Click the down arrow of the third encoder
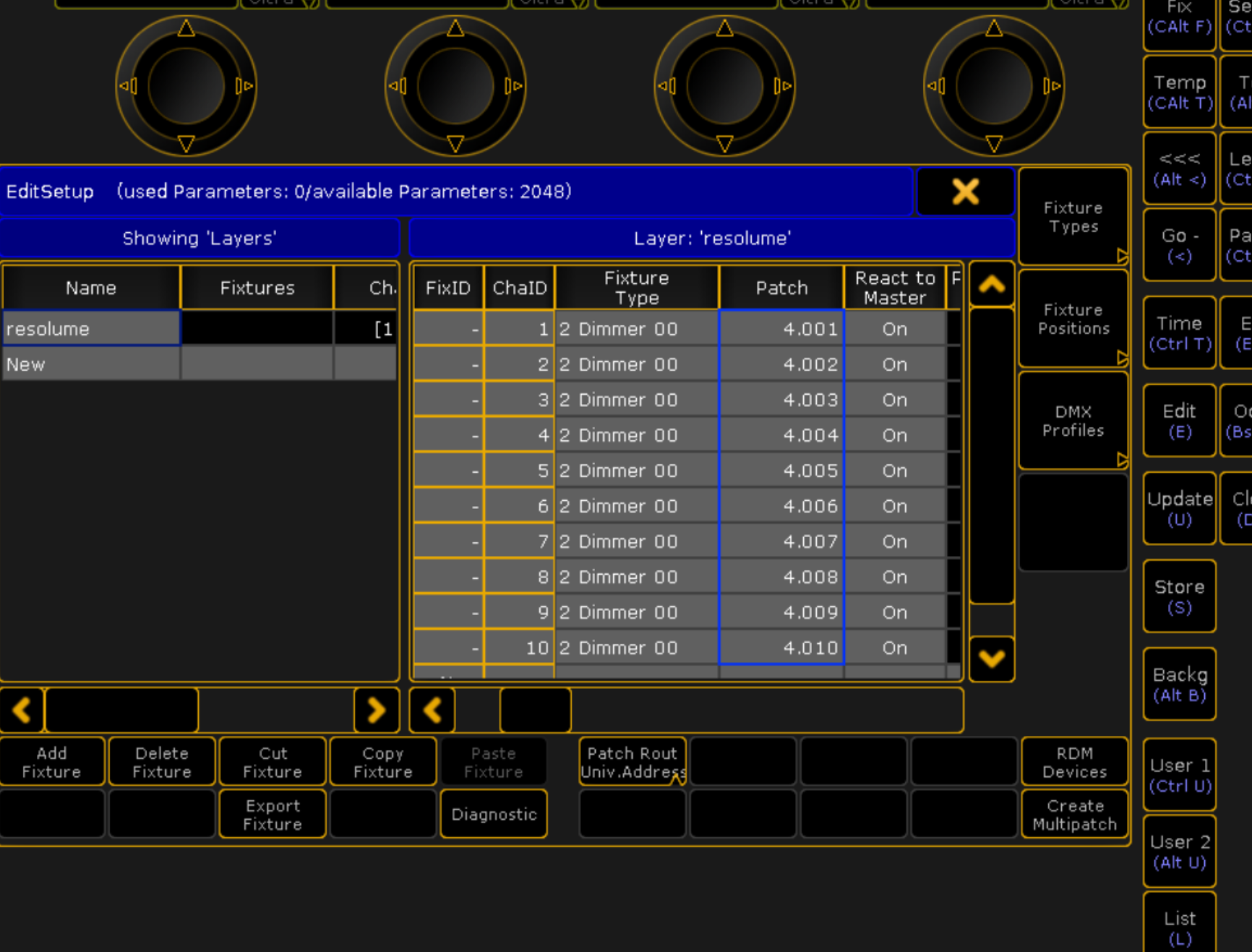The image size is (1252, 952). click(724, 144)
